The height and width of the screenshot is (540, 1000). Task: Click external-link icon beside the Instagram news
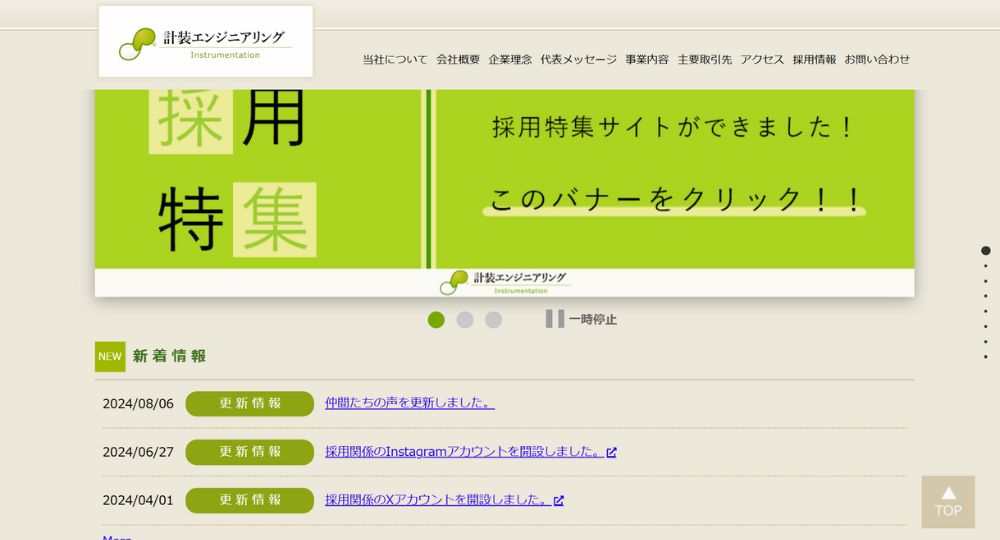[611, 452]
